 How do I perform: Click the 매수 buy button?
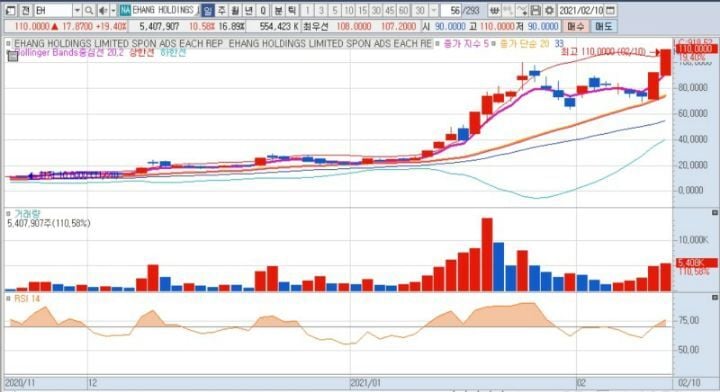tap(575, 26)
